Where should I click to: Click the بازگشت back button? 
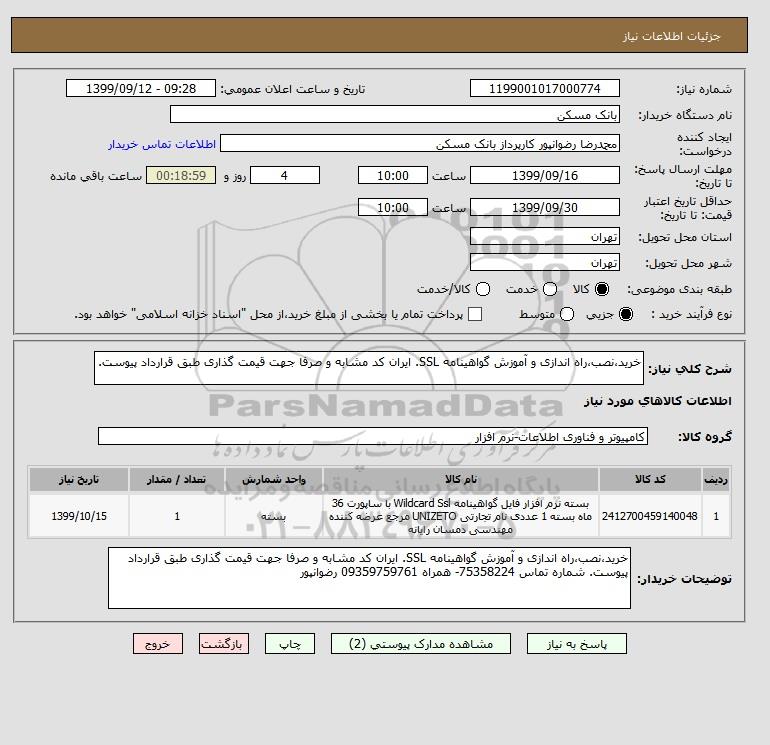224,644
